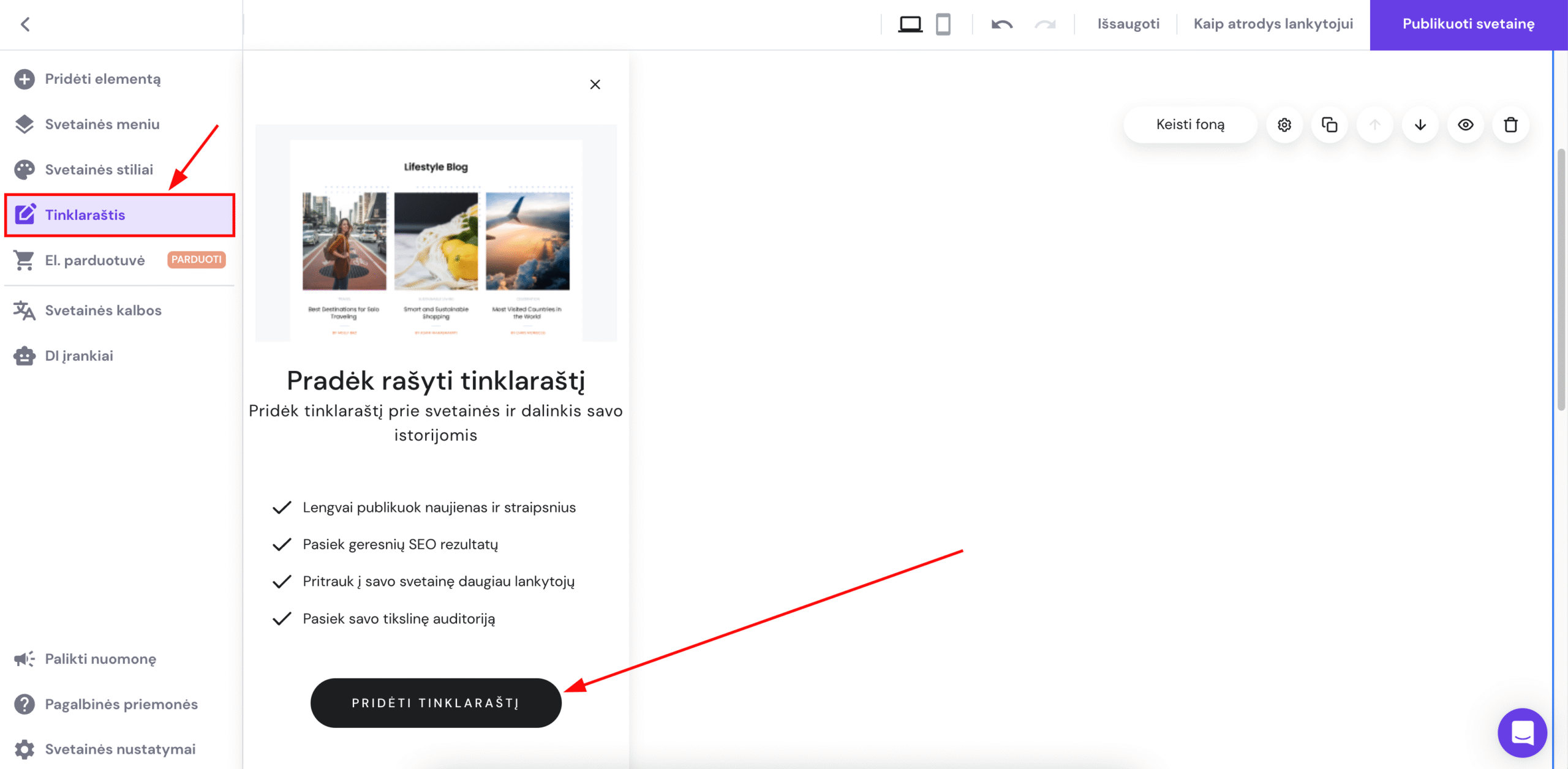Click the vertical scrollbar on the right
1568x769 pixels.
(1561, 279)
